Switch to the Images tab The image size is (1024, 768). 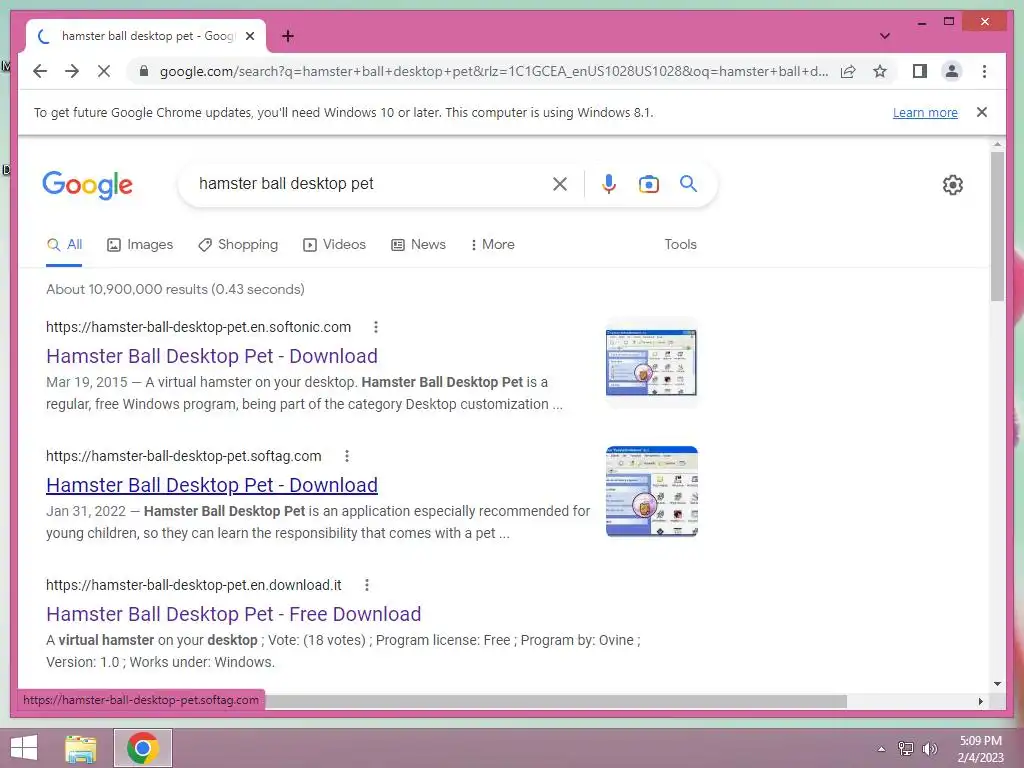(140, 245)
